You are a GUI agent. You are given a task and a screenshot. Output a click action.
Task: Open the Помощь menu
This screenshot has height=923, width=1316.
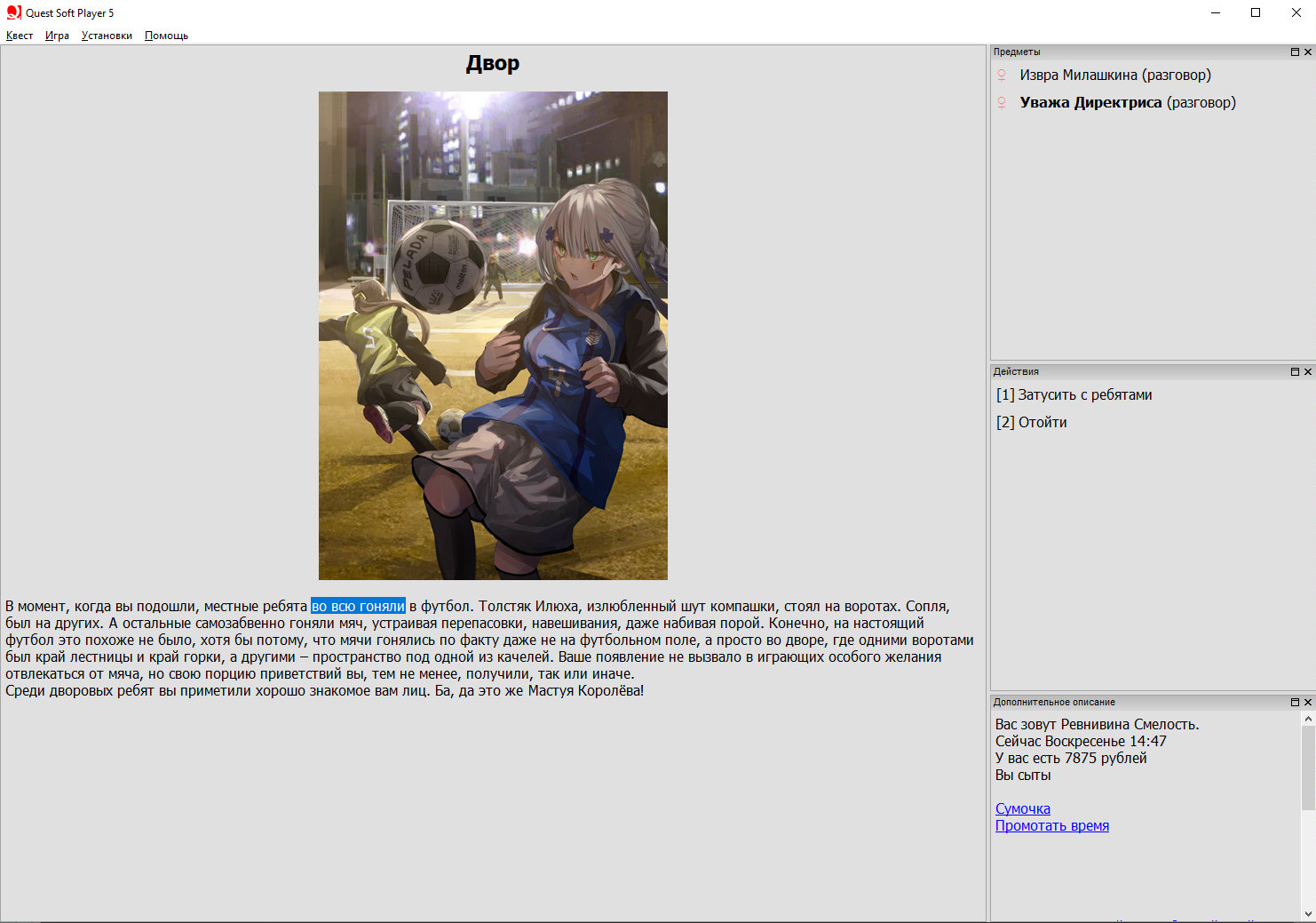click(166, 36)
